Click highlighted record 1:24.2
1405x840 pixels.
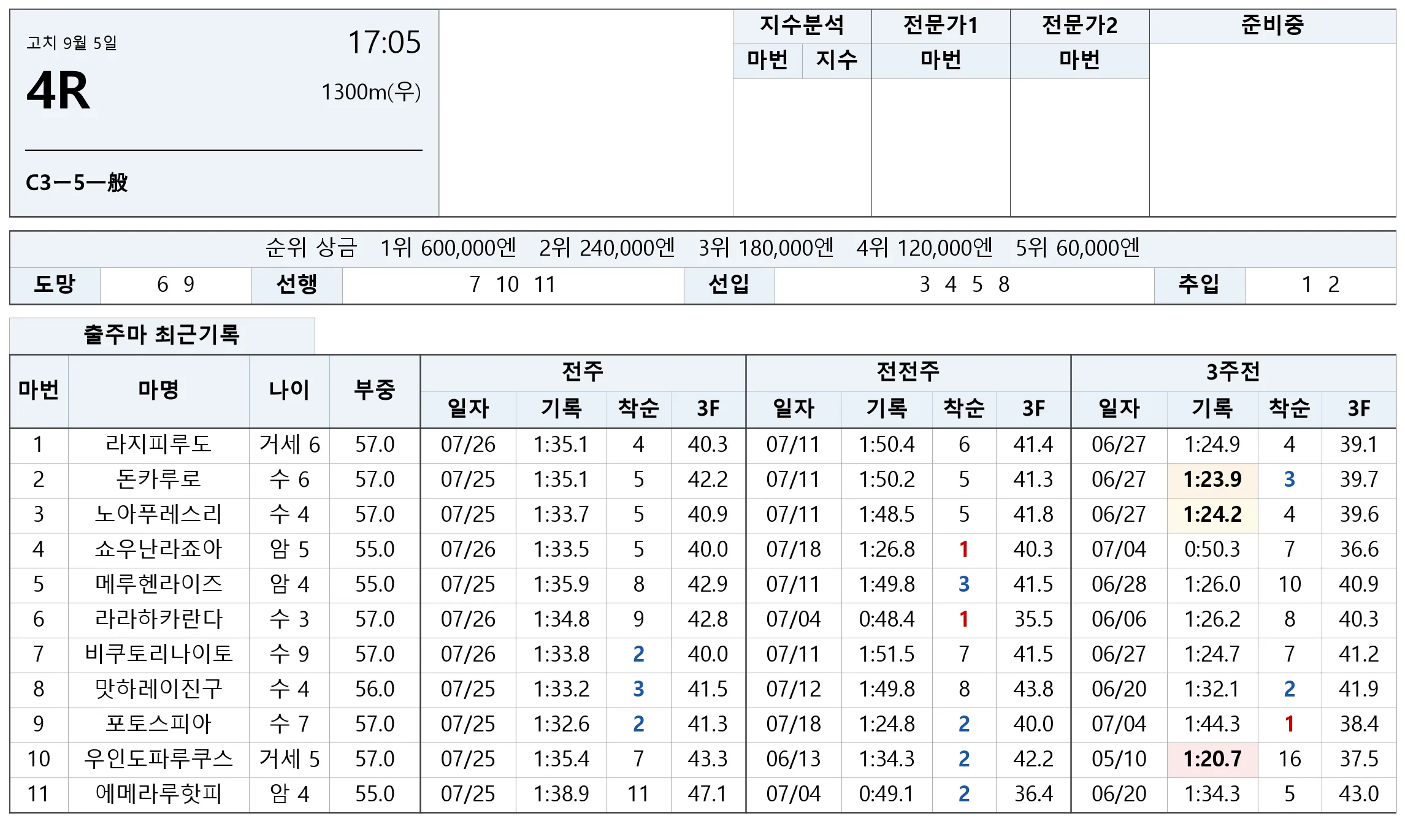(x=1212, y=514)
